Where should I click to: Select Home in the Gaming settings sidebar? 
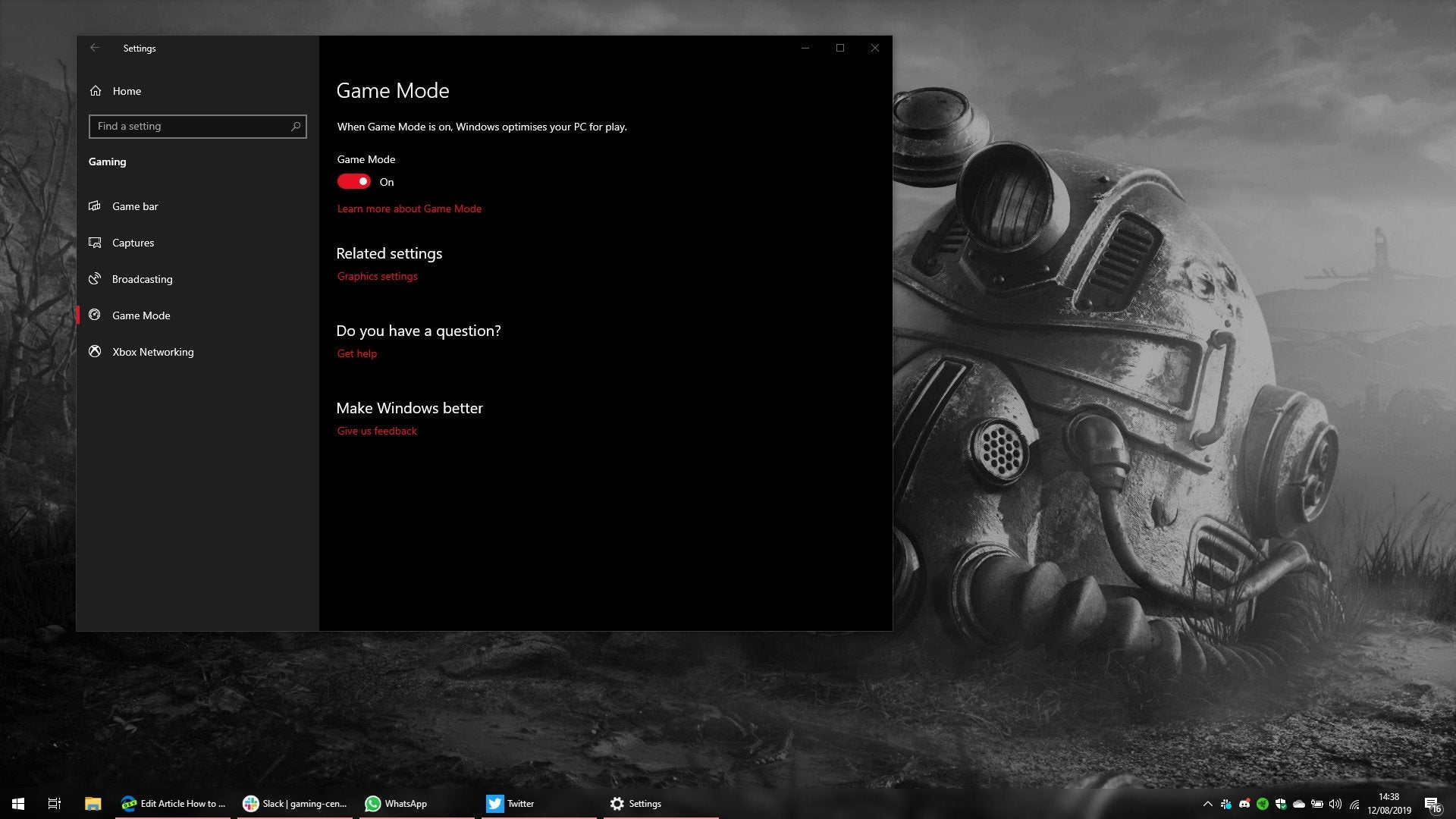click(127, 91)
